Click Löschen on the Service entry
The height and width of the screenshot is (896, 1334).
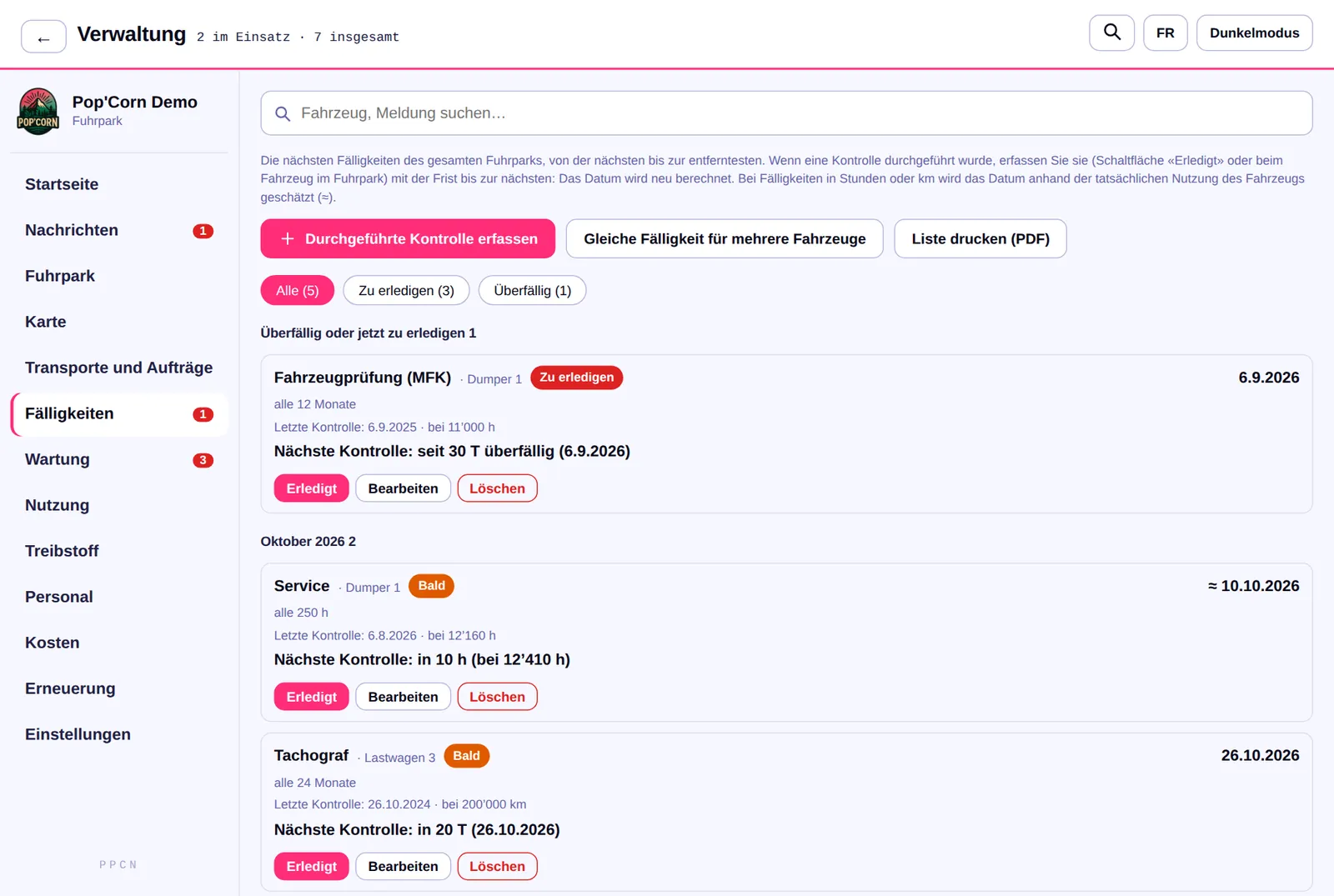point(497,697)
